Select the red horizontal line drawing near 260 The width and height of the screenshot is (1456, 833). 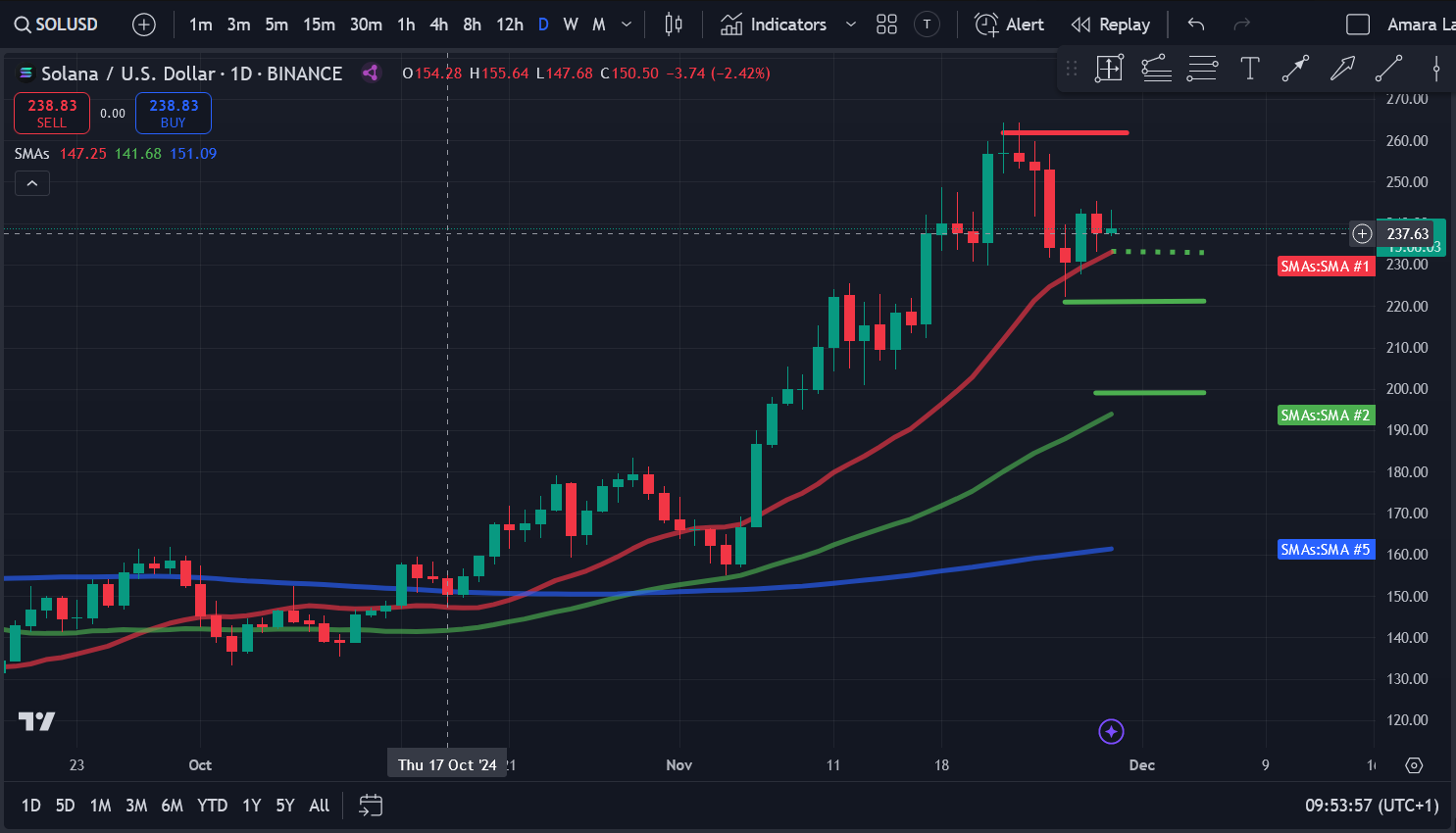[x=1065, y=132]
